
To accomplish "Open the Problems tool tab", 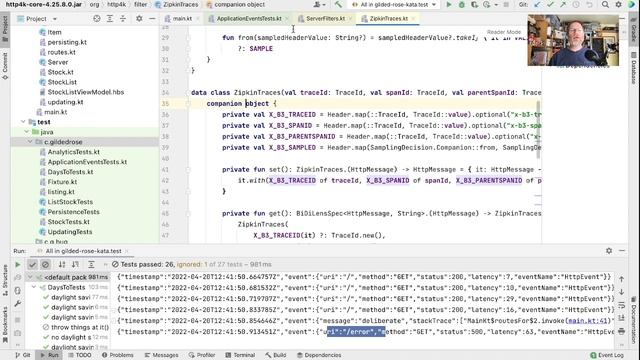I will [x=118, y=355].
